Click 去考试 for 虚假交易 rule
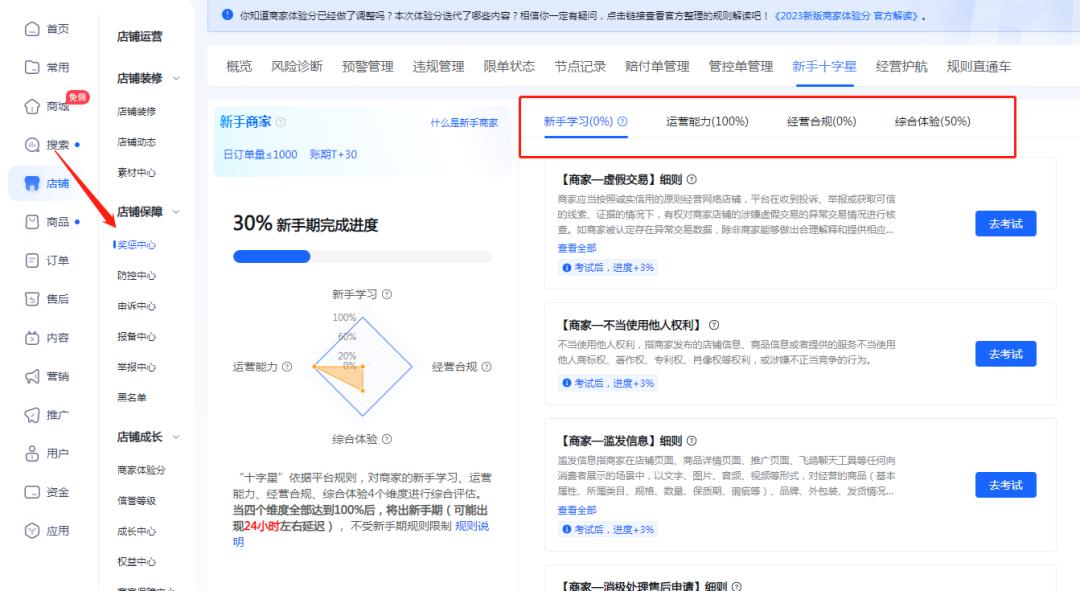 click(1005, 223)
